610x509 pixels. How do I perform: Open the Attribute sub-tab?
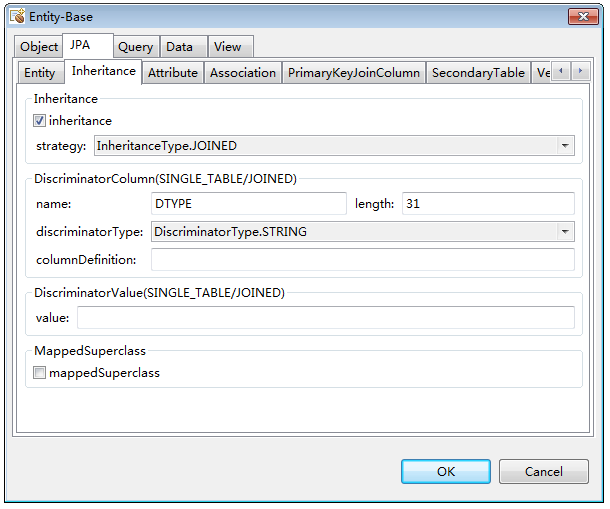(x=173, y=73)
